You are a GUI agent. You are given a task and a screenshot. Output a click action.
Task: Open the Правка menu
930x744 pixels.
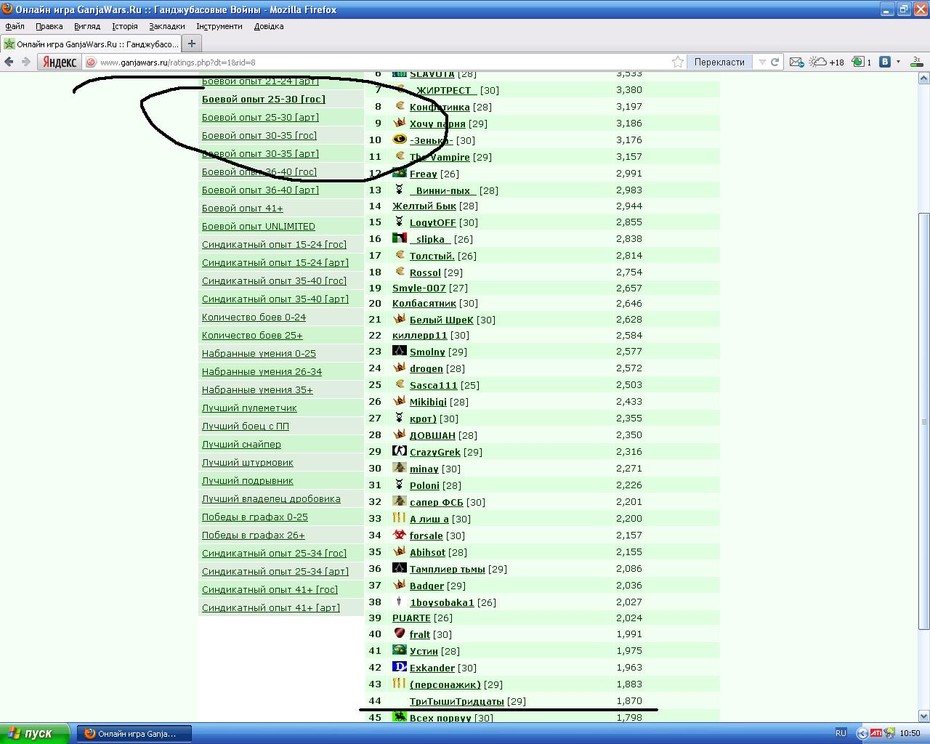49,26
